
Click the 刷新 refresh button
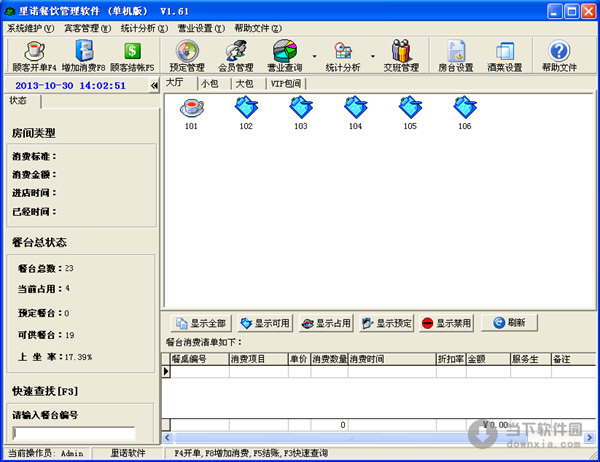pyautogui.click(x=510, y=323)
